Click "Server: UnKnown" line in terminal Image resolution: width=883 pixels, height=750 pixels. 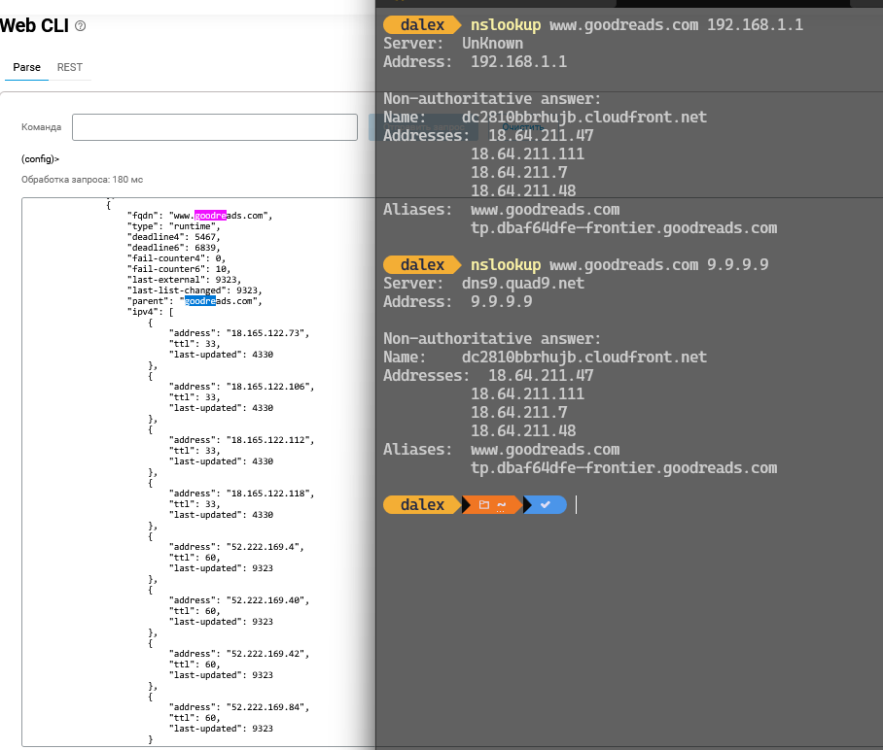click(453, 43)
